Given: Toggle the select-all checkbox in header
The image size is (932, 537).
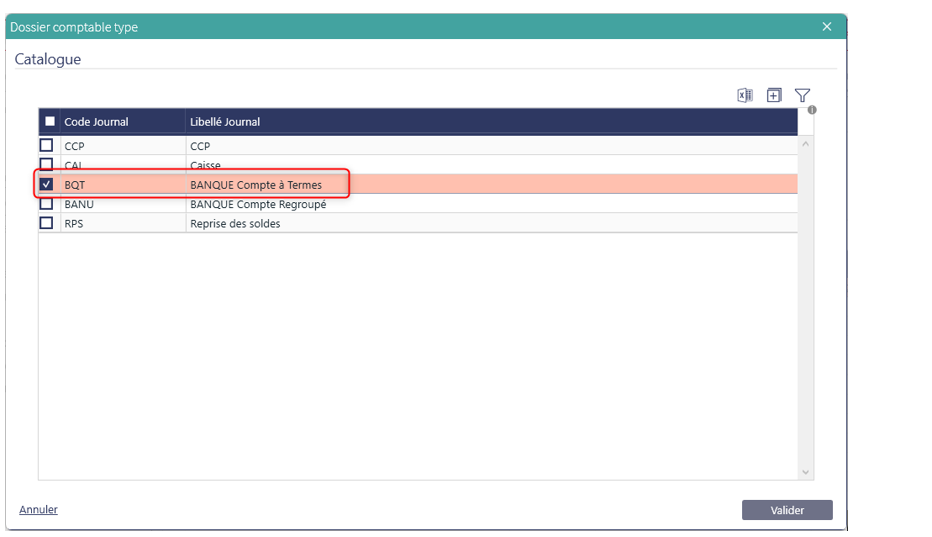Looking at the screenshot, I should (50, 122).
